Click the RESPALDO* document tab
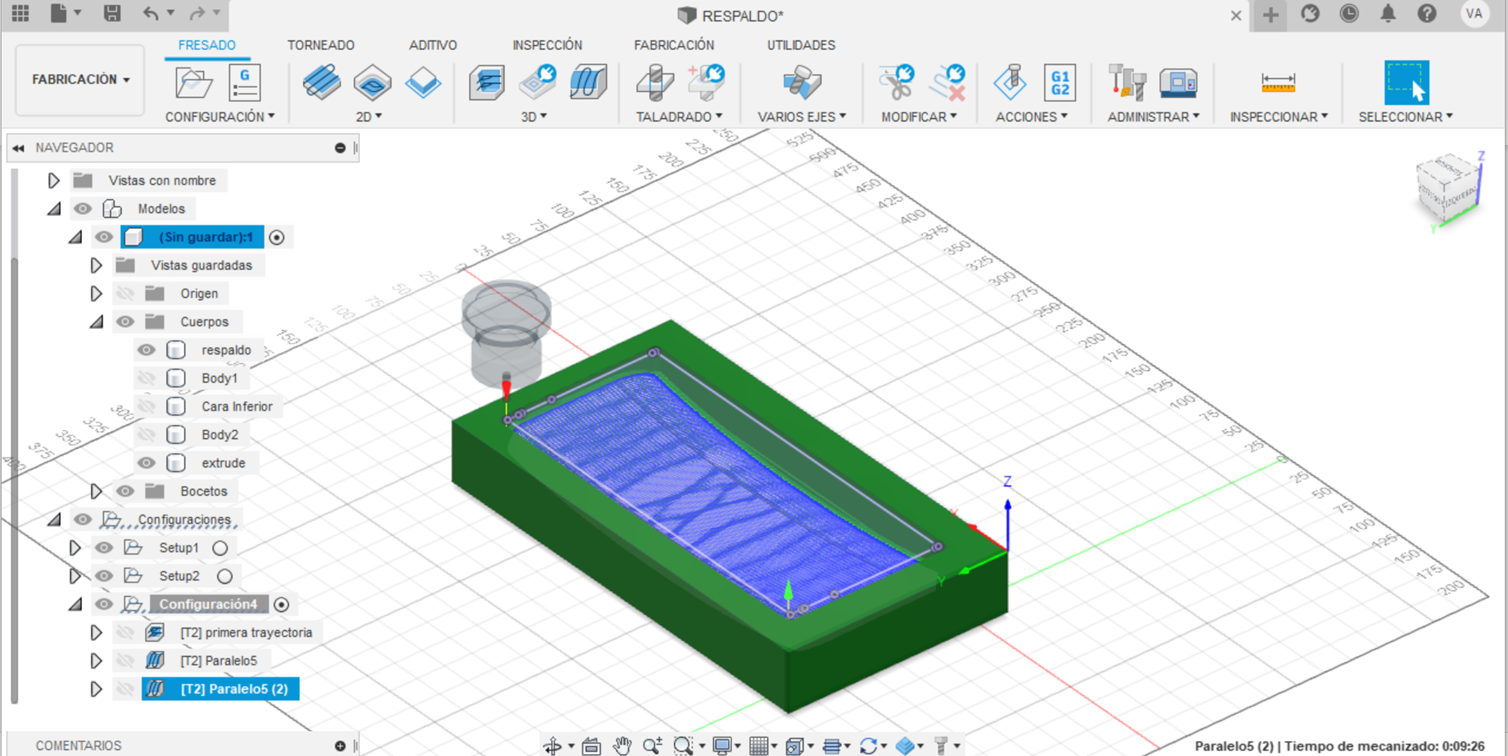Image resolution: width=1508 pixels, height=756 pixels. [x=731, y=15]
